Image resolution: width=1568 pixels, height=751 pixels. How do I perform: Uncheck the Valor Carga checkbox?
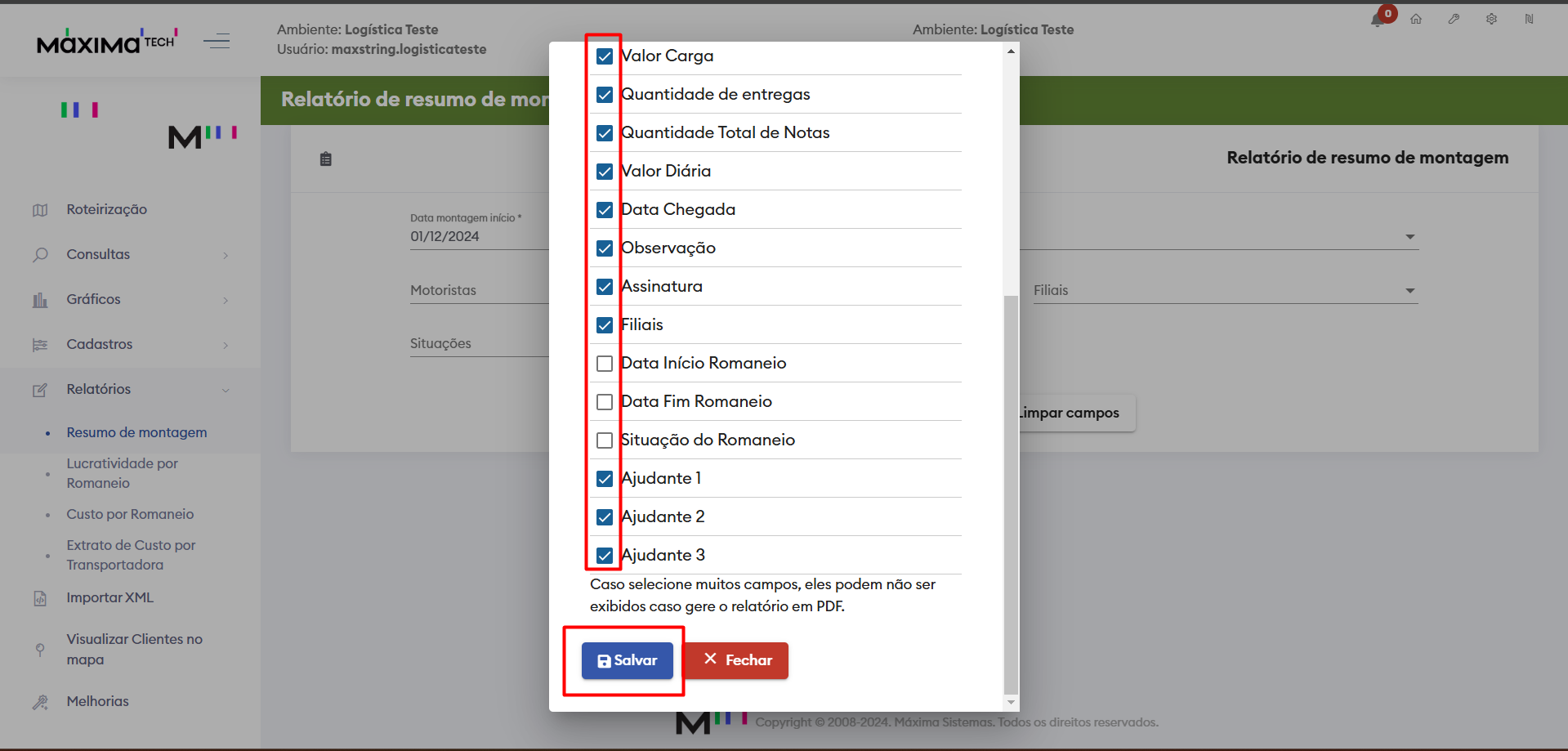[605, 56]
